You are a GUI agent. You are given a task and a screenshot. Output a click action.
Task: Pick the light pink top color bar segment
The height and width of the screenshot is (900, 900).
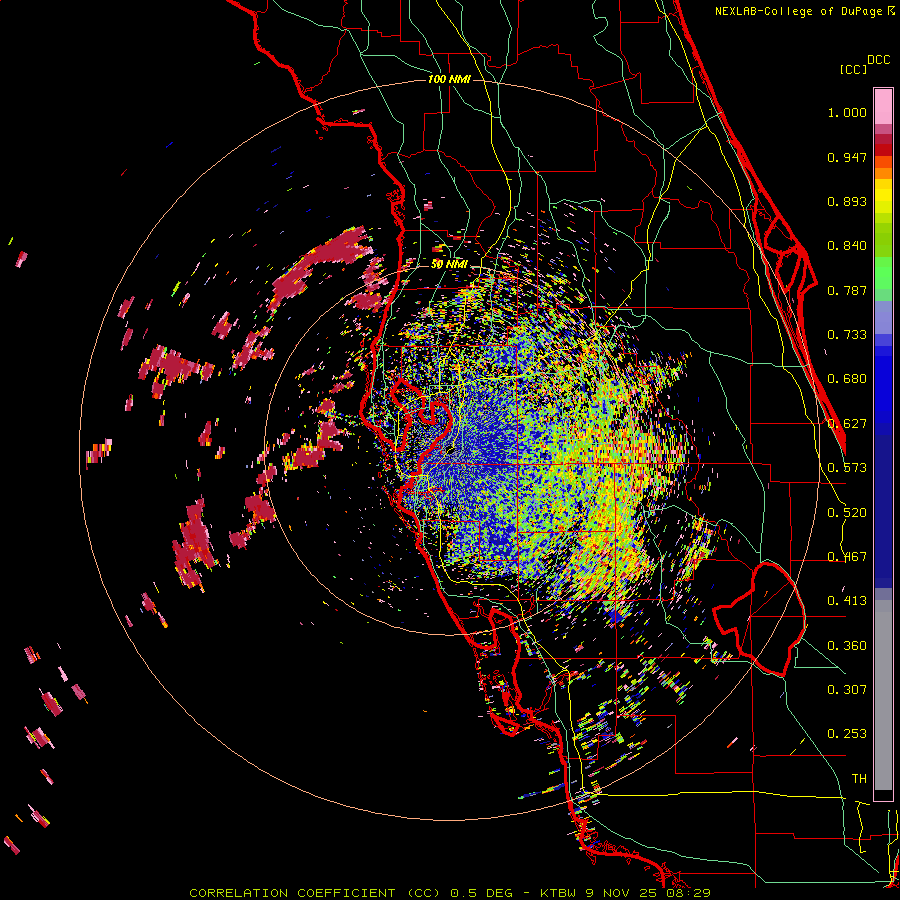click(x=883, y=107)
